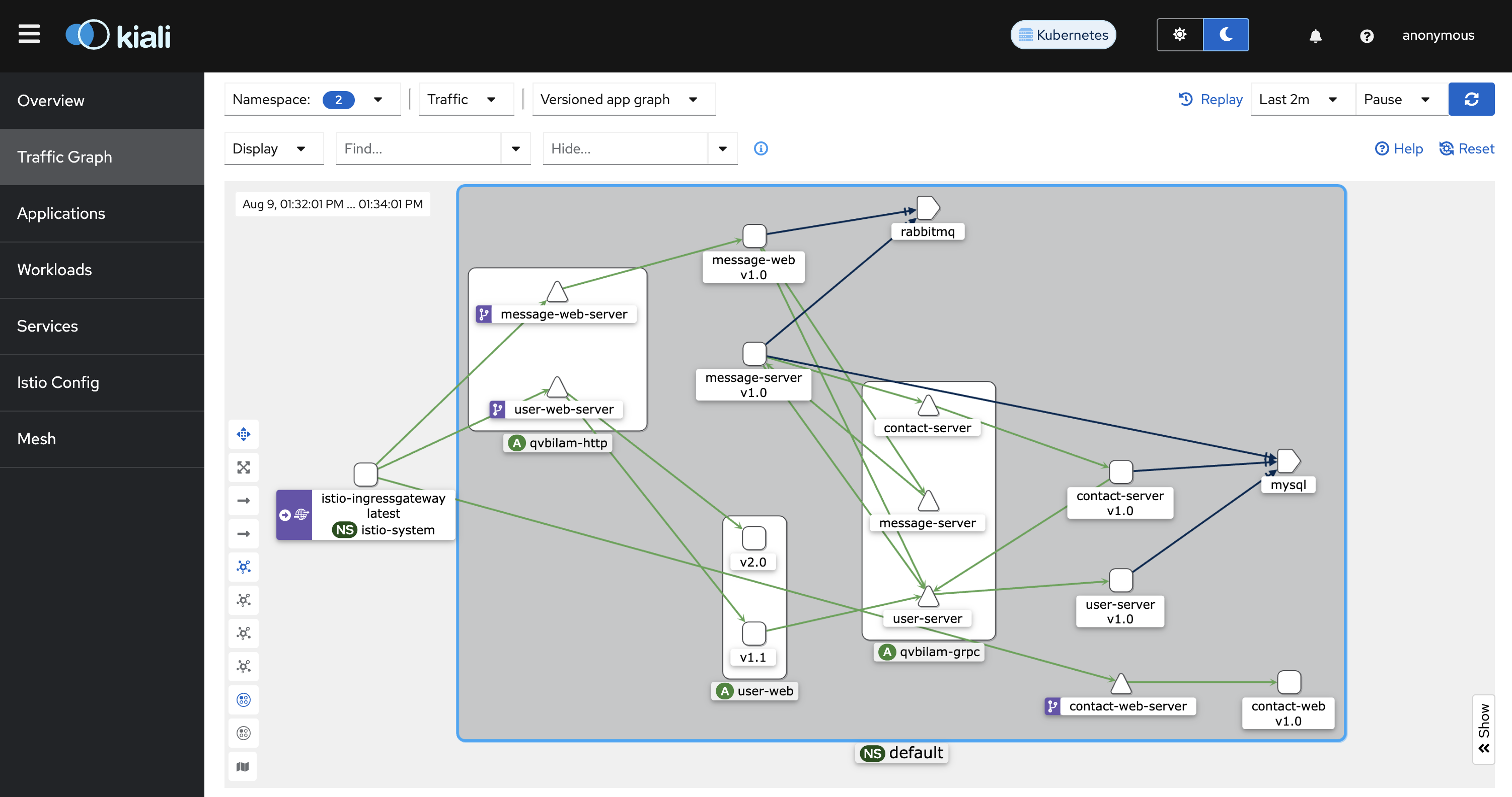Expand the side panel with Show
Image resolution: width=1512 pixels, height=797 pixels.
tap(1483, 729)
